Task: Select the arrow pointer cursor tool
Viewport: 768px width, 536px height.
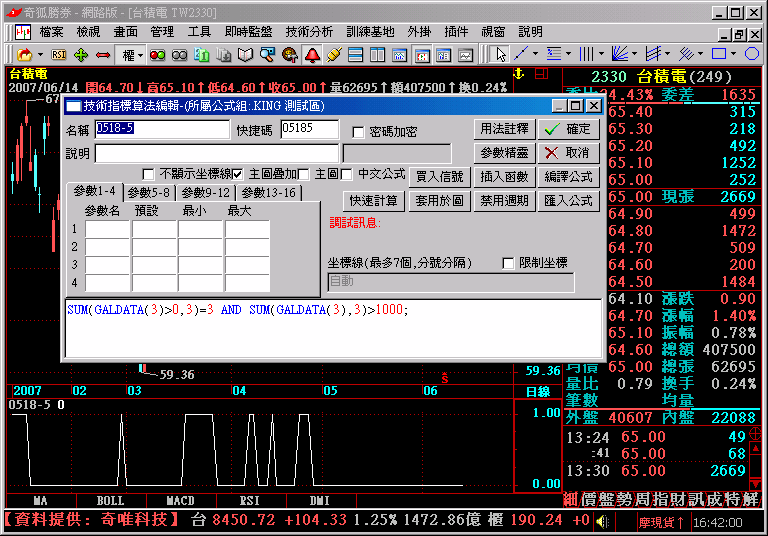Action: [500, 54]
